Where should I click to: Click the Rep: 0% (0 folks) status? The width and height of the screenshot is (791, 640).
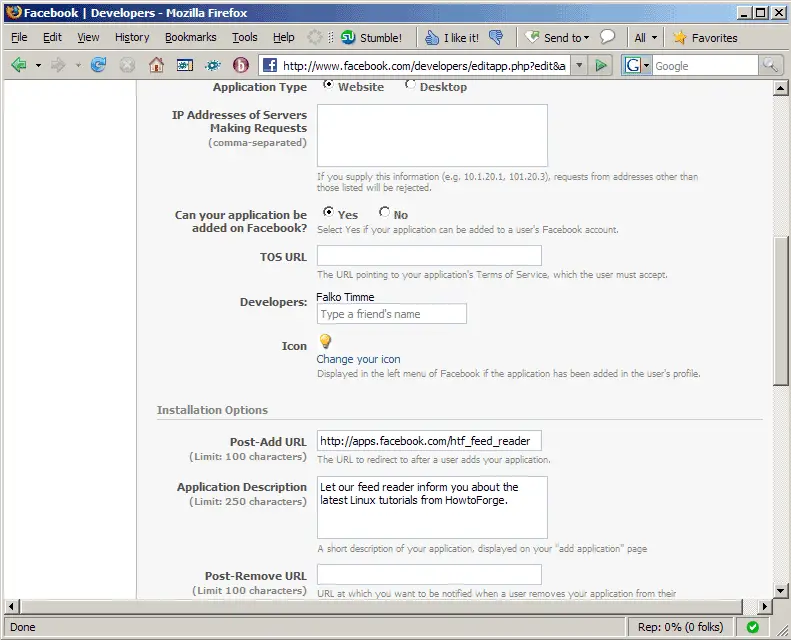(x=680, y=627)
